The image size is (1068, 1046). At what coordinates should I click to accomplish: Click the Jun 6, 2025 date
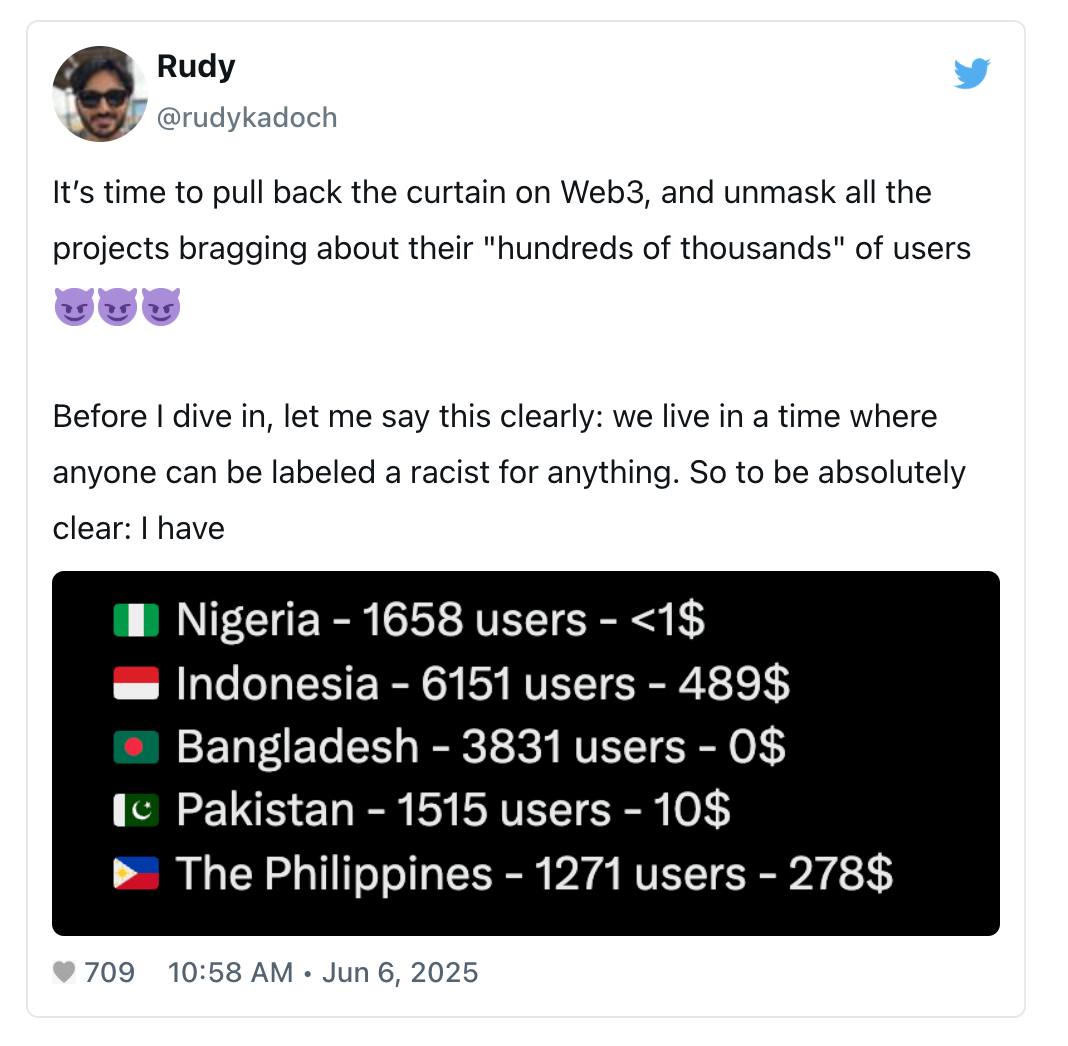pyautogui.click(x=400, y=971)
